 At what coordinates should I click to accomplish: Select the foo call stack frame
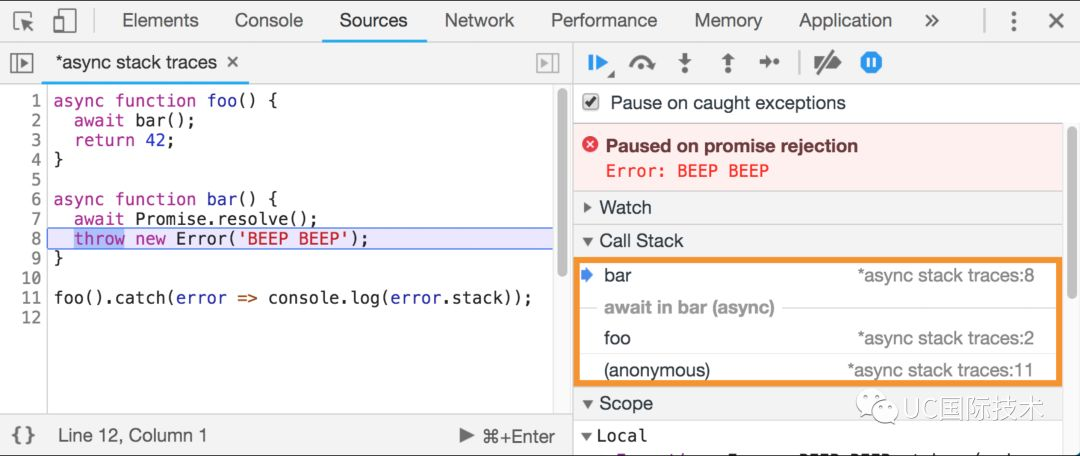click(x=817, y=338)
